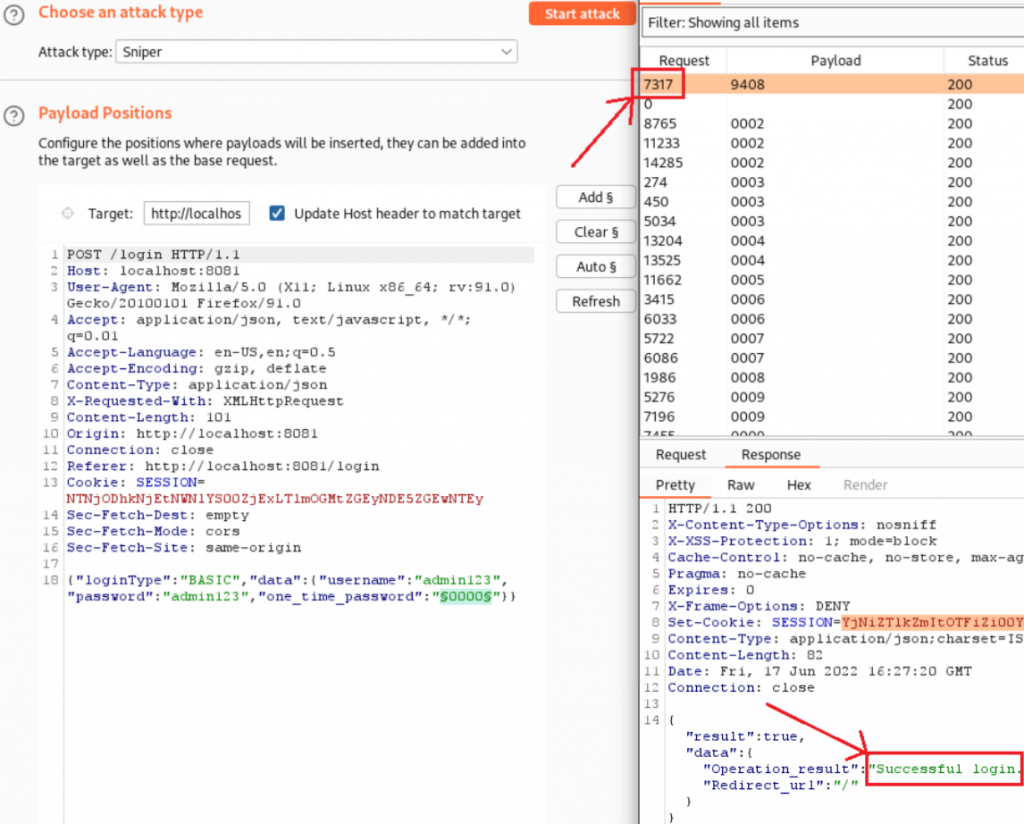This screenshot has width=1024, height=824.
Task: Click the Target URL input field
Action: [x=197, y=214]
